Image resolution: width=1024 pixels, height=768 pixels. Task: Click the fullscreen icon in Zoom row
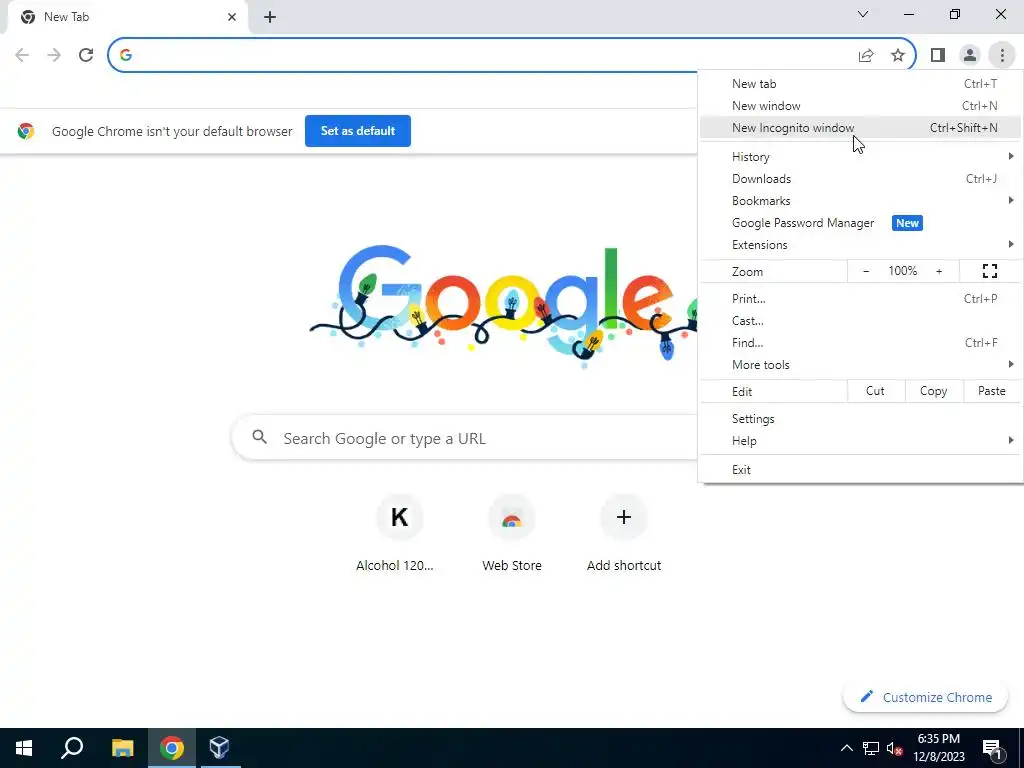(x=990, y=271)
